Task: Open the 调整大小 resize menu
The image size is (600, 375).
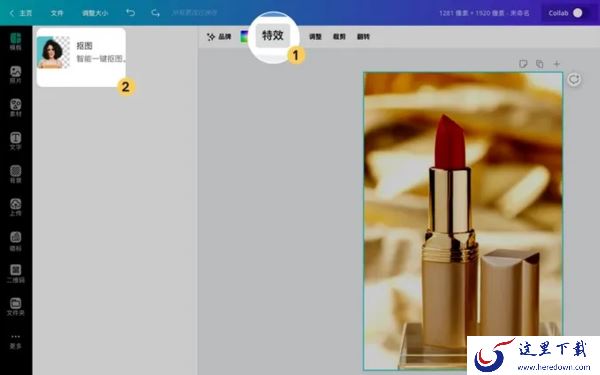Action: click(x=95, y=13)
